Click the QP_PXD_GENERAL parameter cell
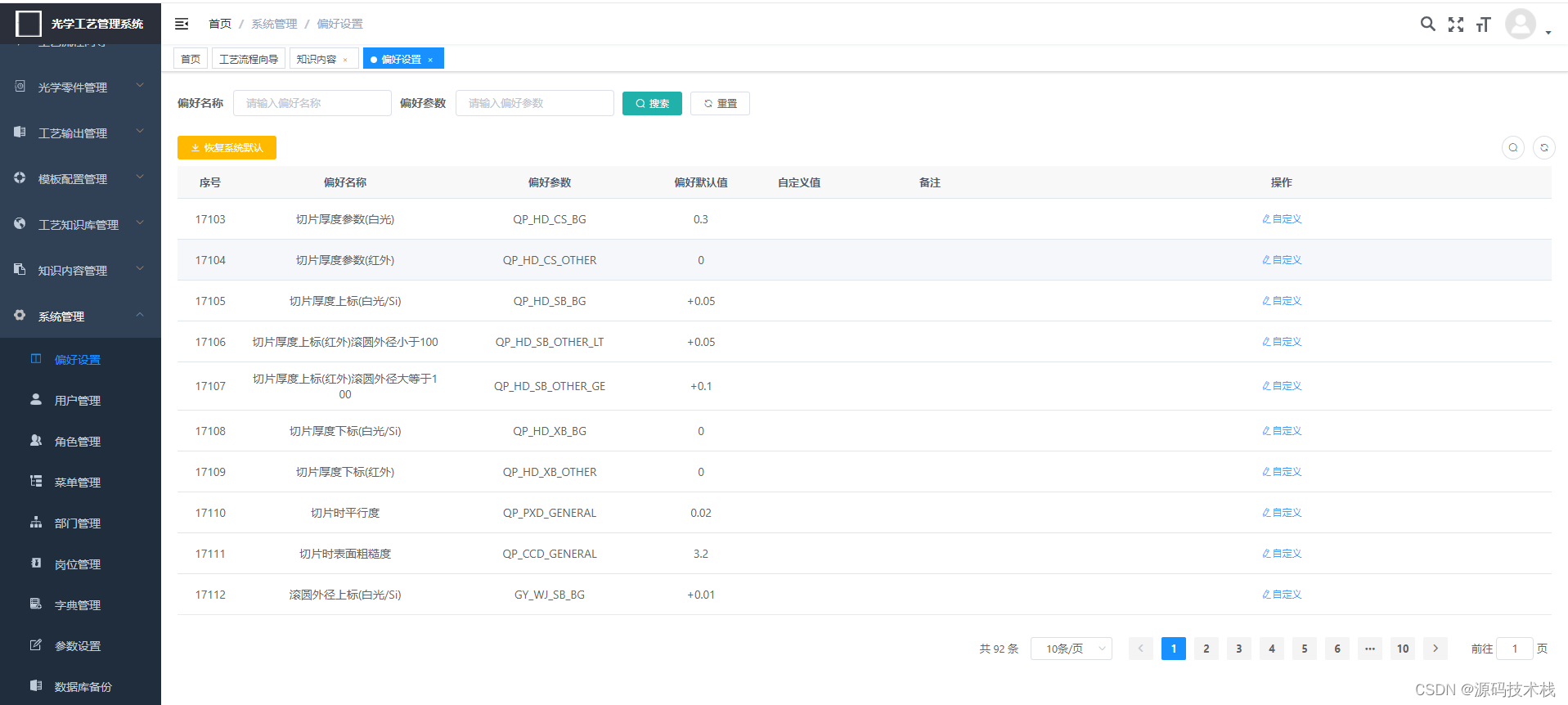This screenshot has height=705, width=1568. [550, 513]
